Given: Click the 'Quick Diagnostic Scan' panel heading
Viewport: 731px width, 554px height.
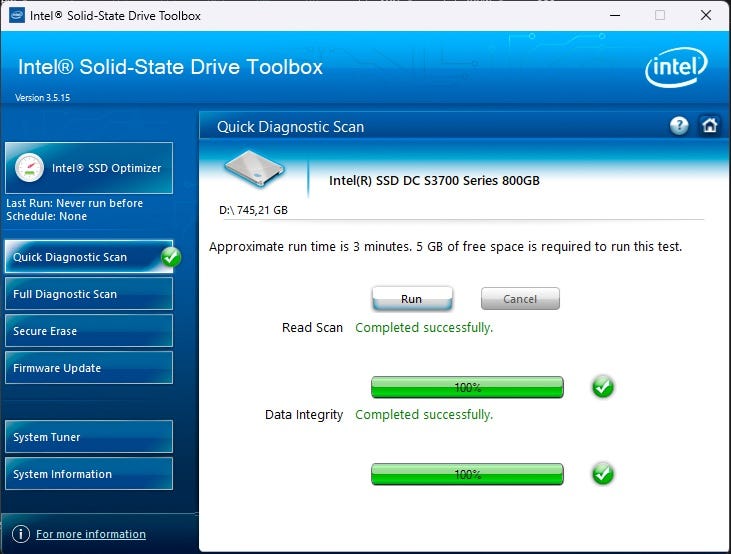Looking at the screenshot, I should 290,127.
